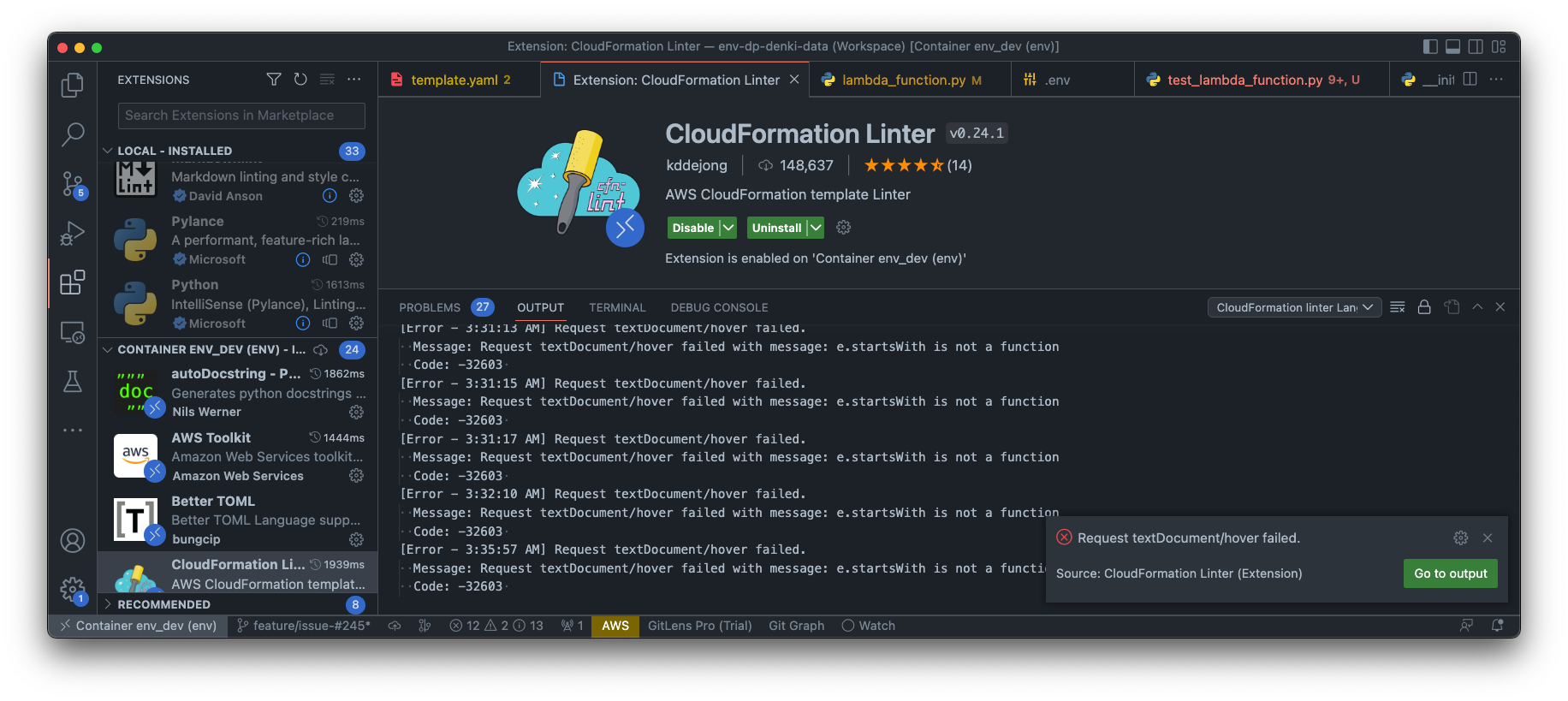Open AWS Toolkit extension manage gear

[357, 476]
